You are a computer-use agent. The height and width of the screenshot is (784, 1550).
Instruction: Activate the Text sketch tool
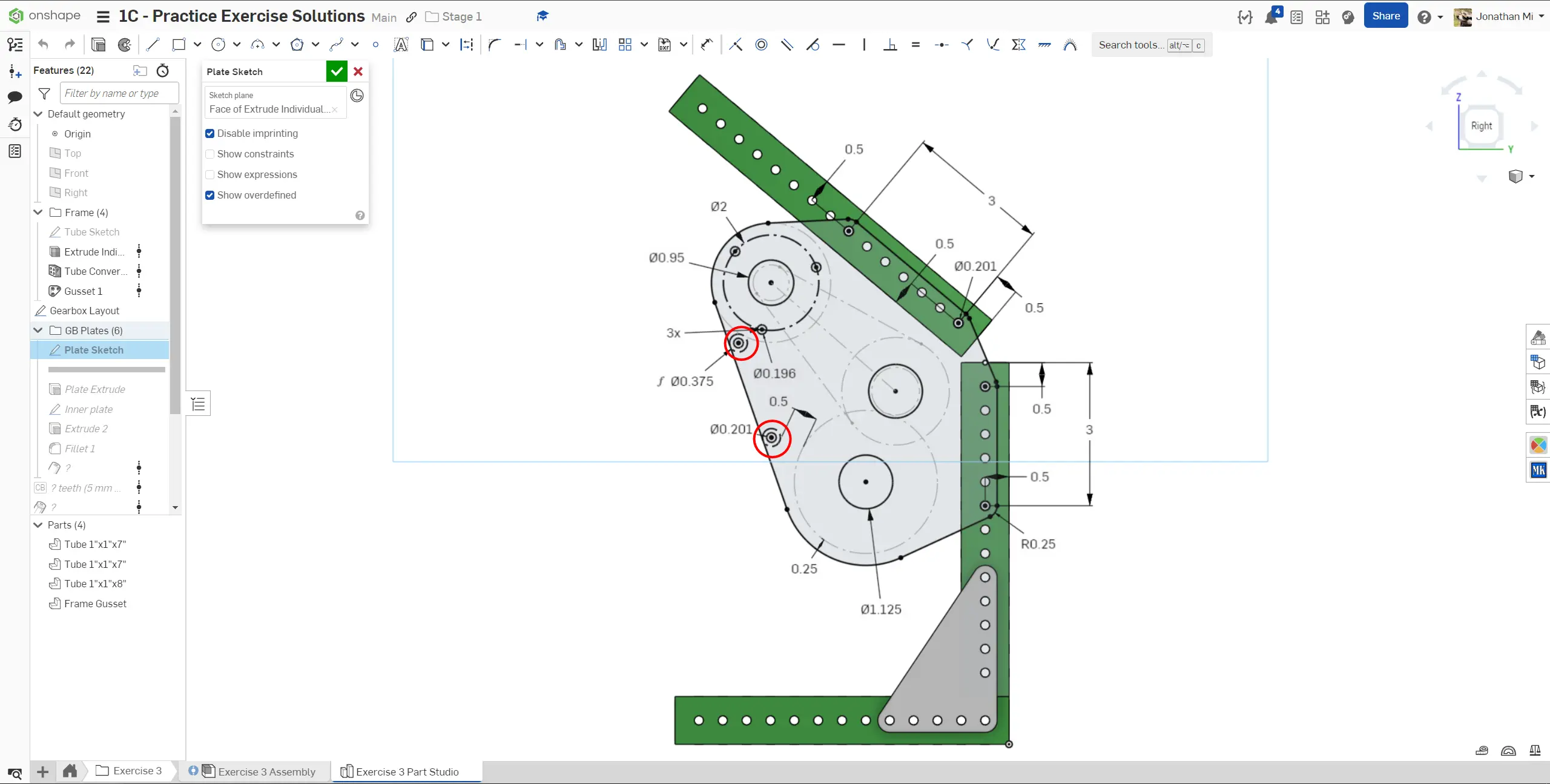click(x=401, y=44)
